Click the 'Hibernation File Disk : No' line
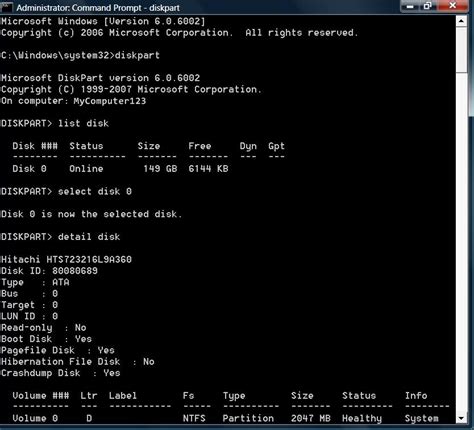474x430 pixels. tap(78, 362)
